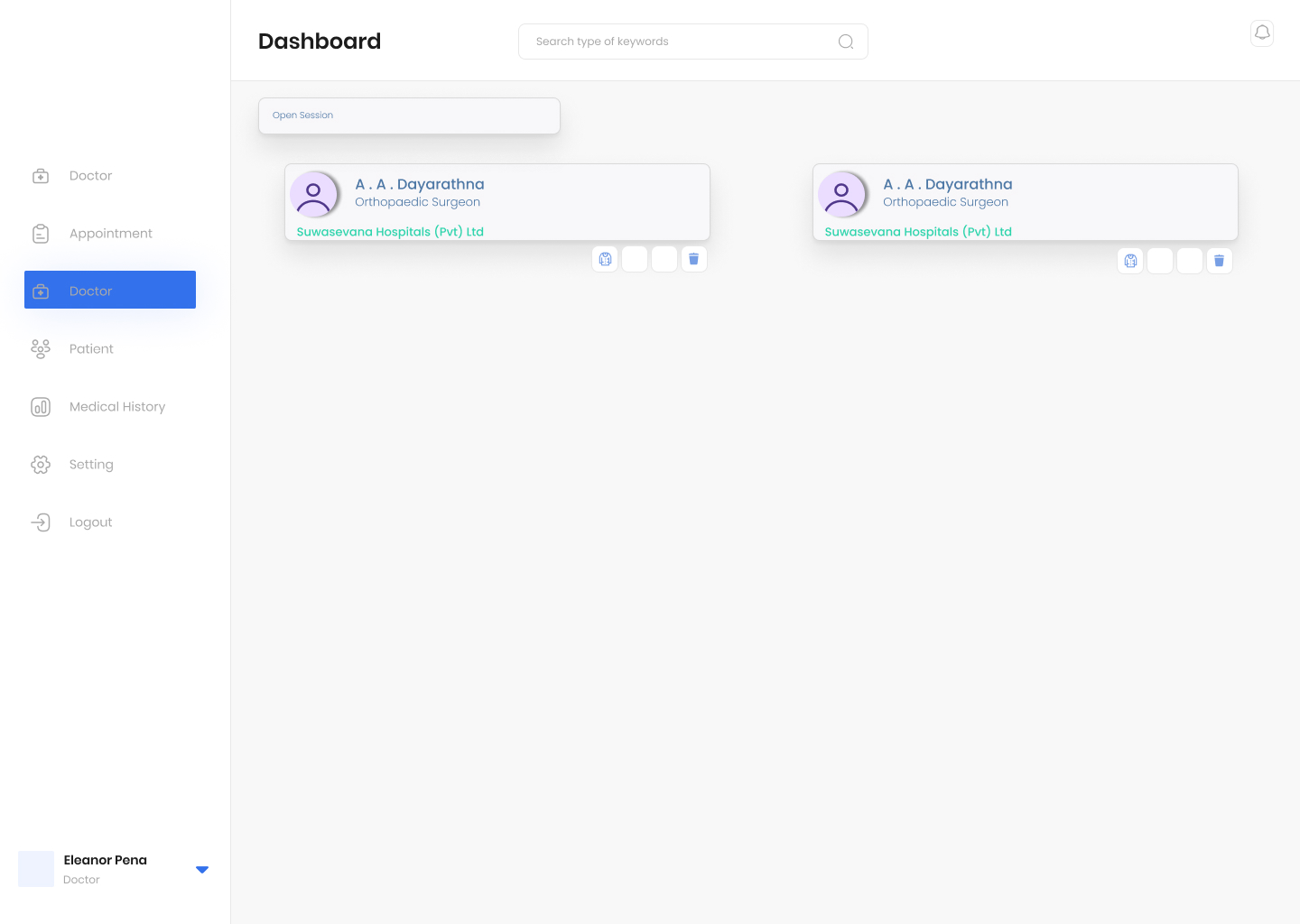
Task: Delete the left doctor card via trash icon
Action: click(693, 259)
